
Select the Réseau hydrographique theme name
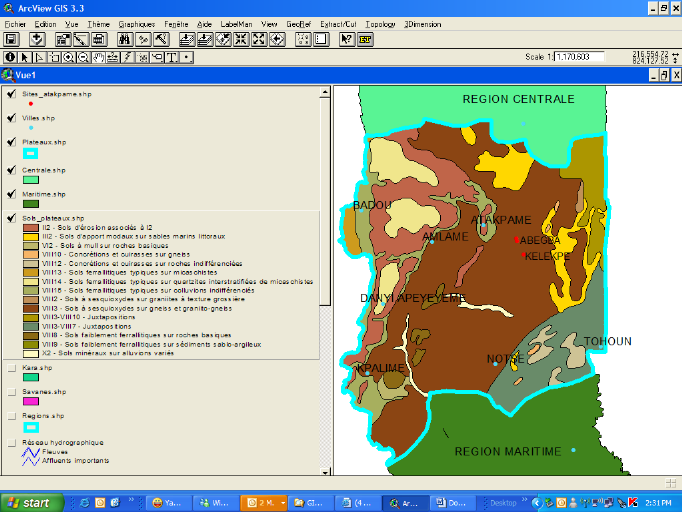tap(62, 441)
